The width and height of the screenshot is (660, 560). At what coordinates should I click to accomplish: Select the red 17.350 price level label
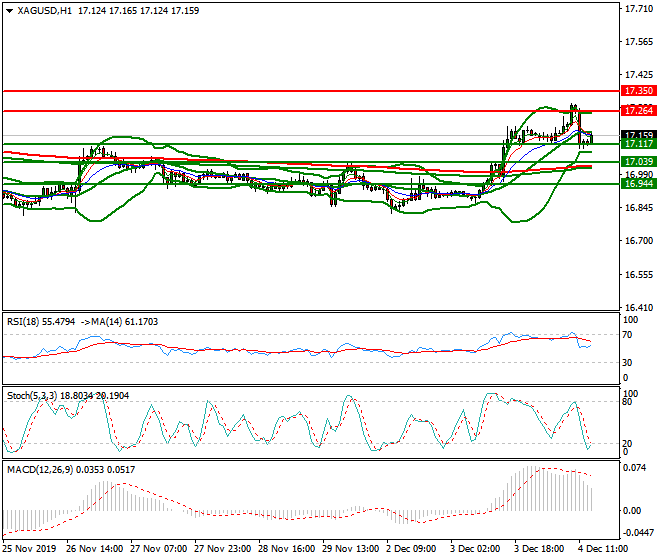[639, 91]
